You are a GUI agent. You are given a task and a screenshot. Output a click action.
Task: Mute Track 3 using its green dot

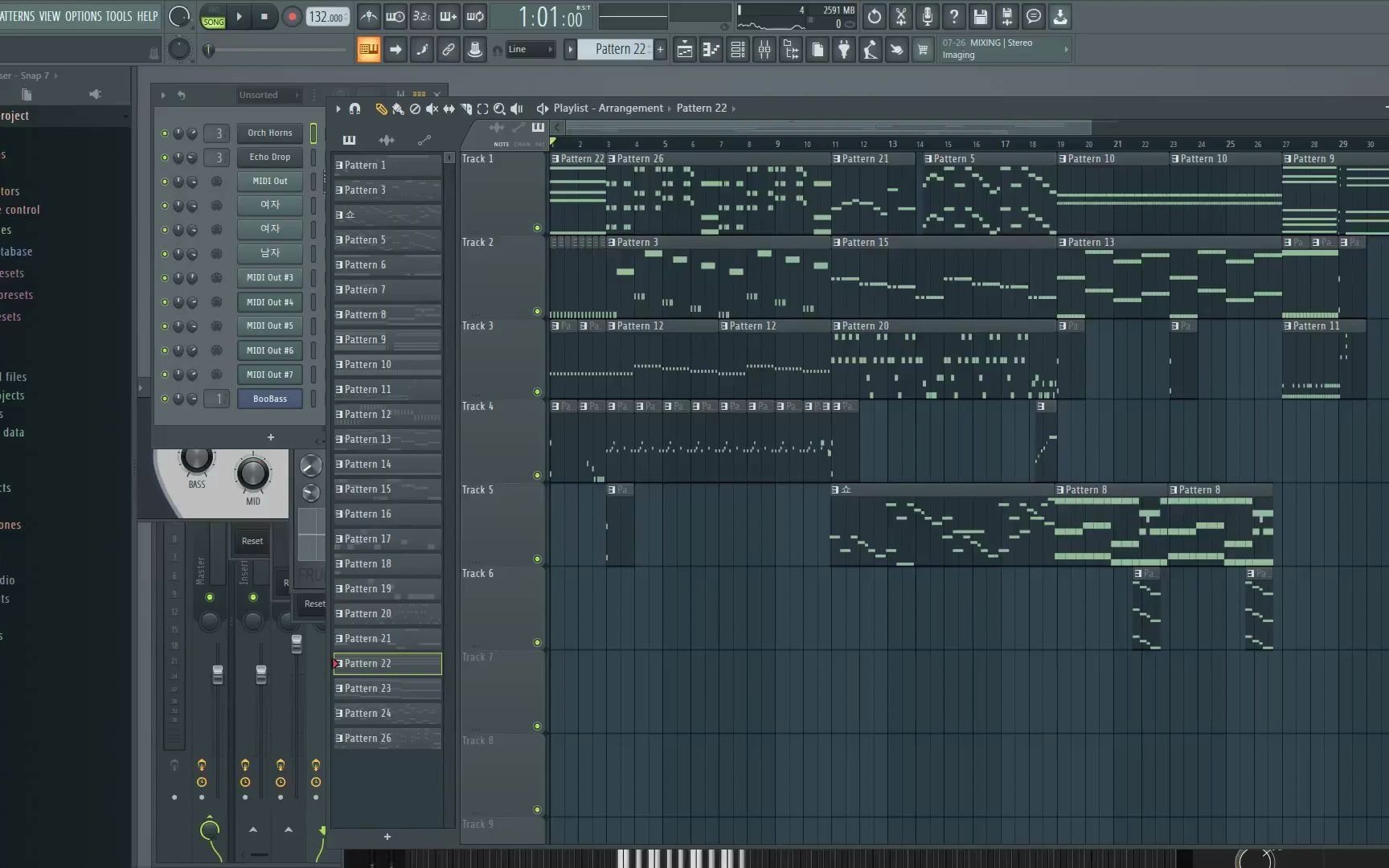537,391
